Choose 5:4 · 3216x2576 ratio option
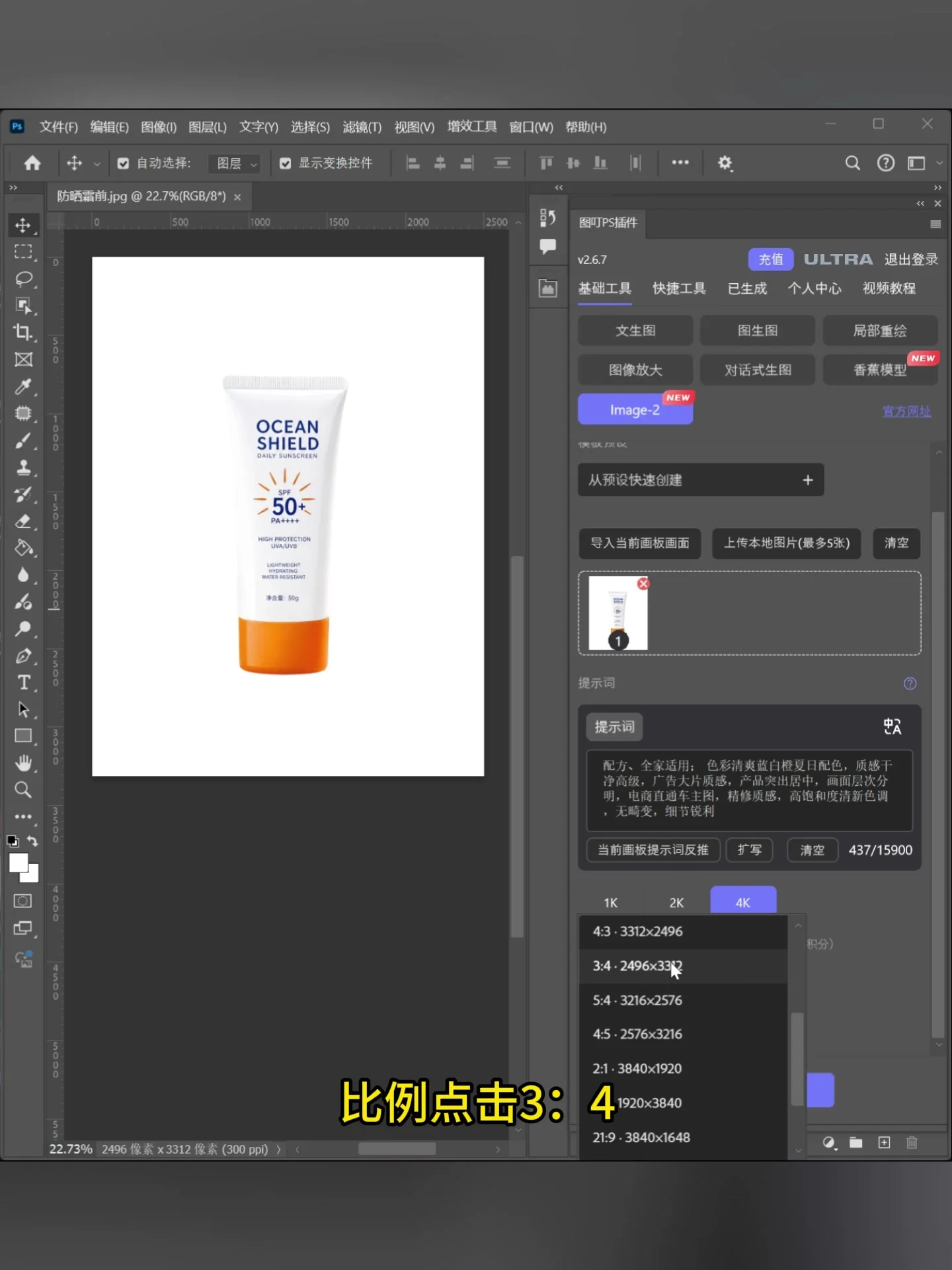The image size is (952, 1270). point(683,1000)
